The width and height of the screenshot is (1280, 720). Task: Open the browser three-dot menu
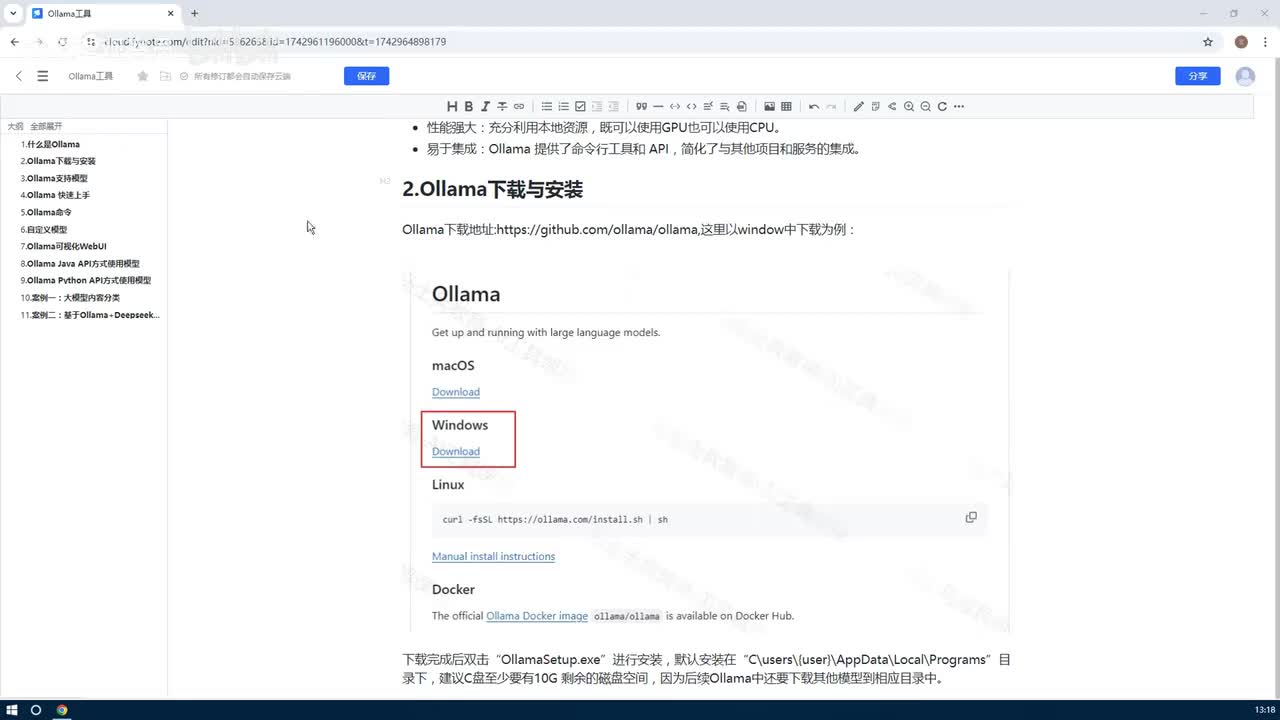pyautogui.click(x=1265, y=42)
